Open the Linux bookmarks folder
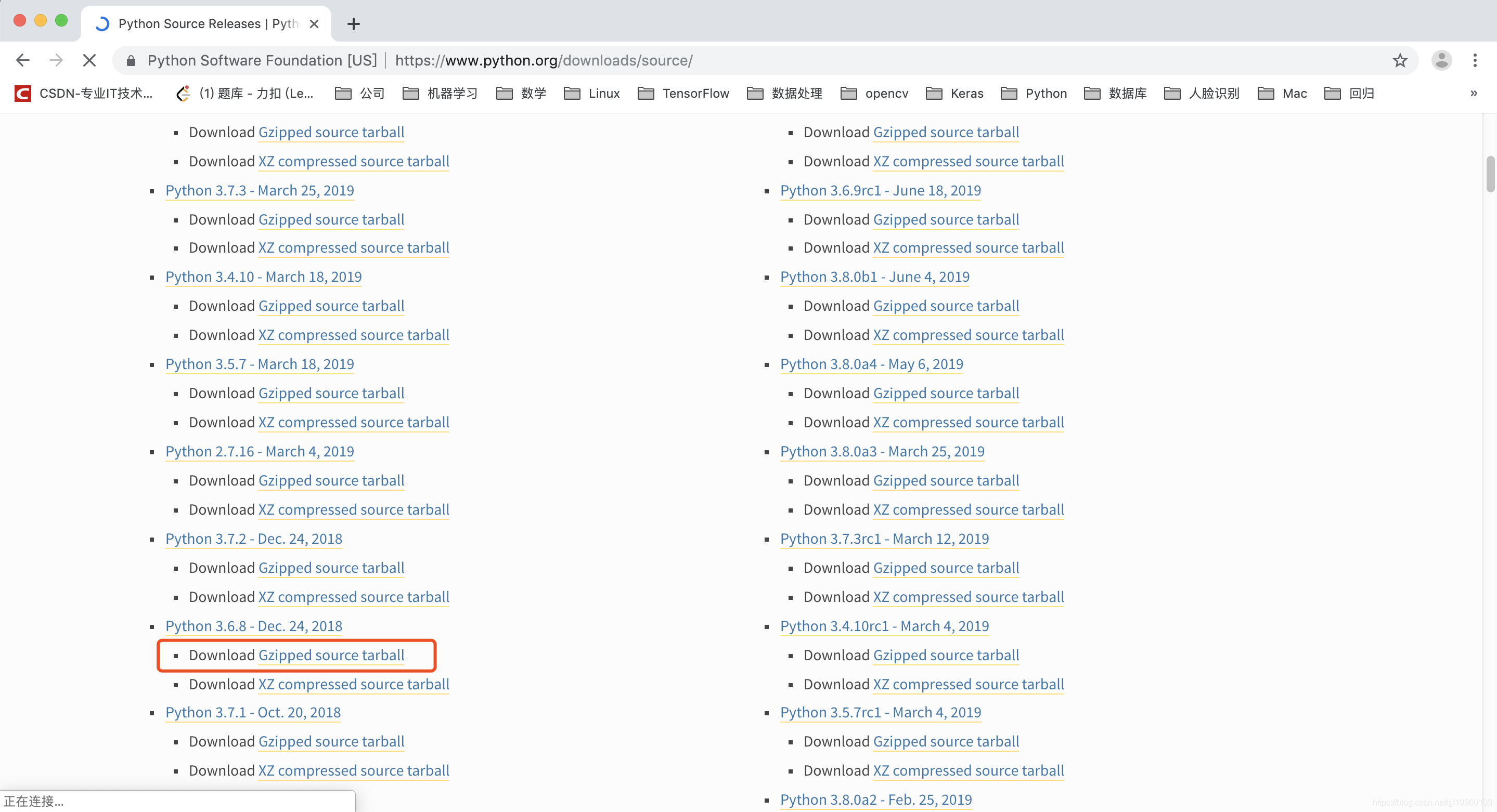This screenshot has height=812, width=1497. (591, 93)
